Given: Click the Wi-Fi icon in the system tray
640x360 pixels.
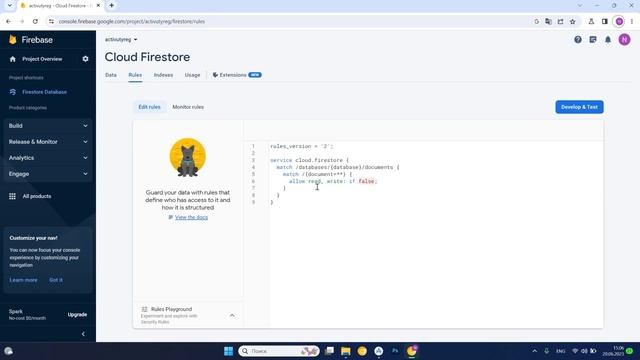Looking at the screenshot, I should click(x=575, y=351).
